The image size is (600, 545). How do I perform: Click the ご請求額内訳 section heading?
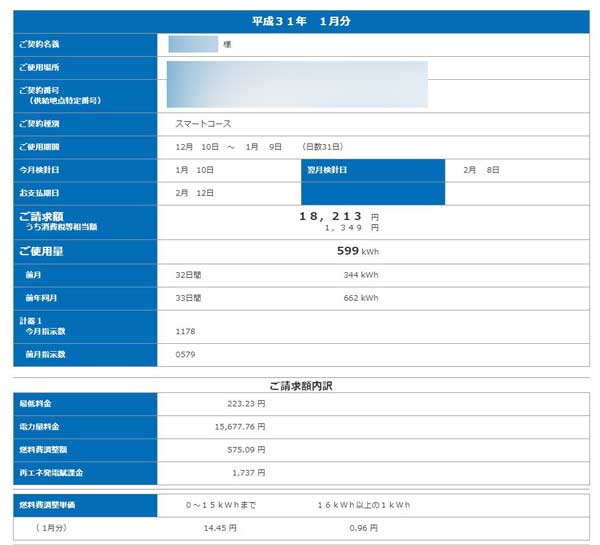[x=301, y=383]
